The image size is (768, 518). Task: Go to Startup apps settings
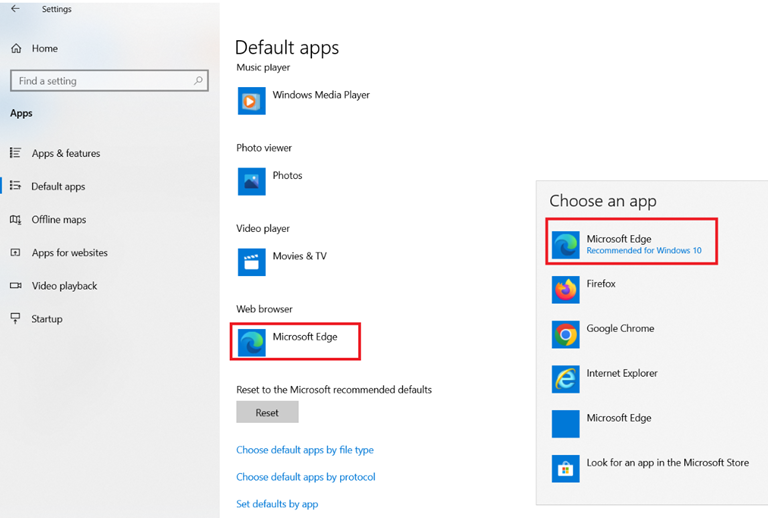coord(47,319)
